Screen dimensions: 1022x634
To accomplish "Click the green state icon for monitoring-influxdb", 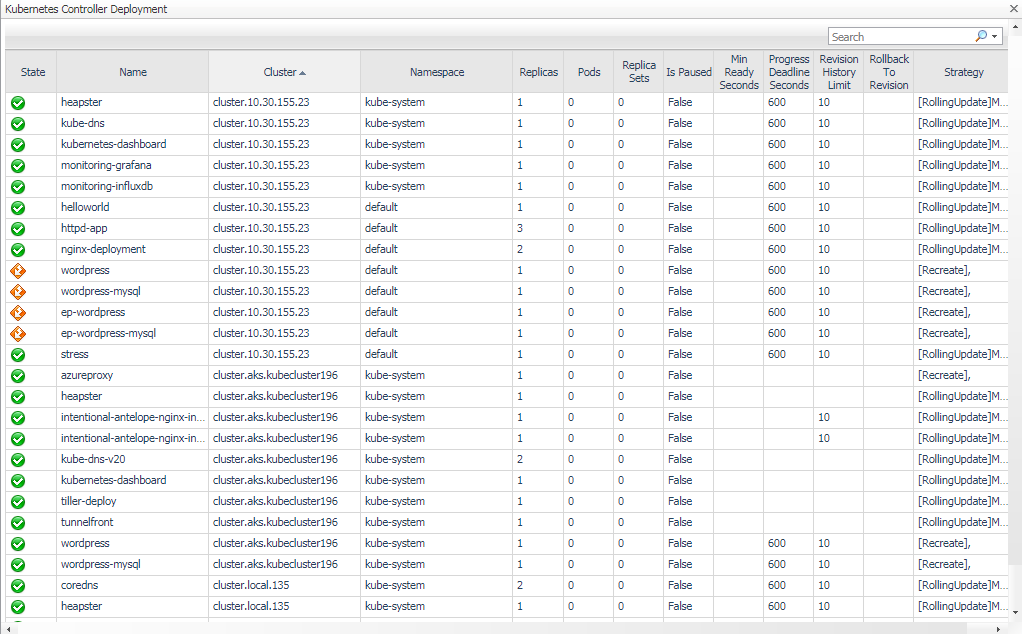I will 18,186.
